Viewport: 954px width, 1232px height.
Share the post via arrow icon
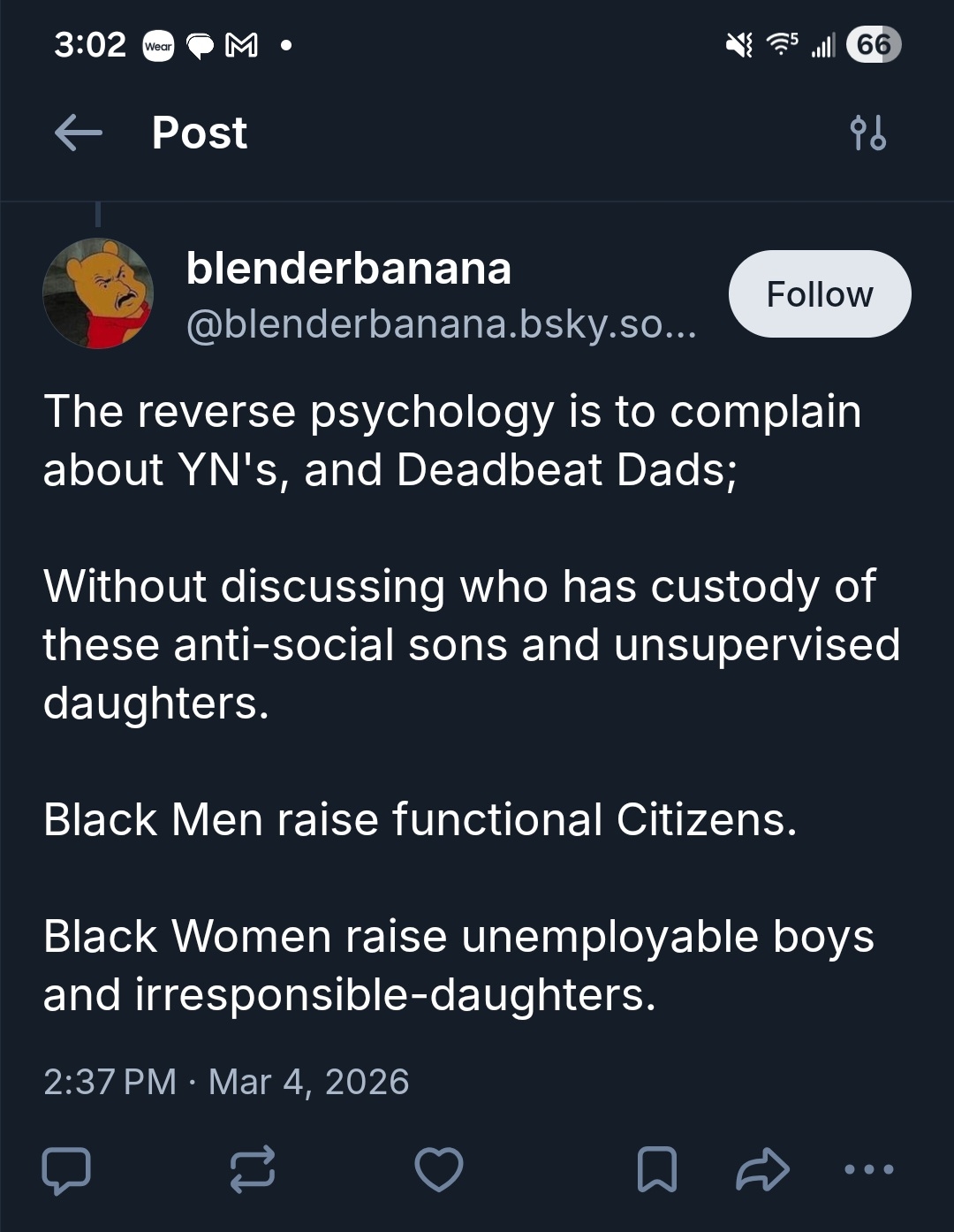tap(762, 1169)
